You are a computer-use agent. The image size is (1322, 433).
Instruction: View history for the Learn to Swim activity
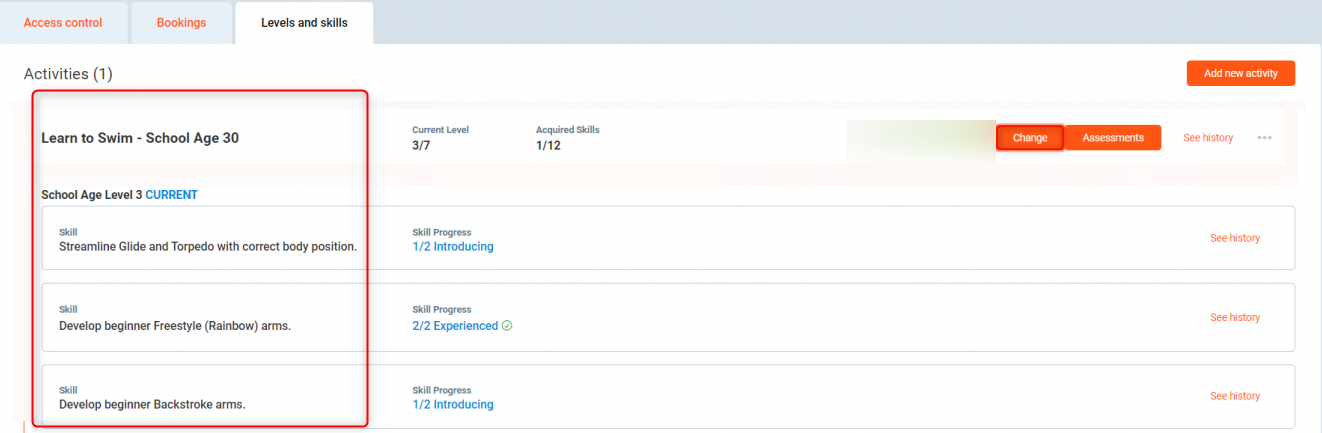1207,138
